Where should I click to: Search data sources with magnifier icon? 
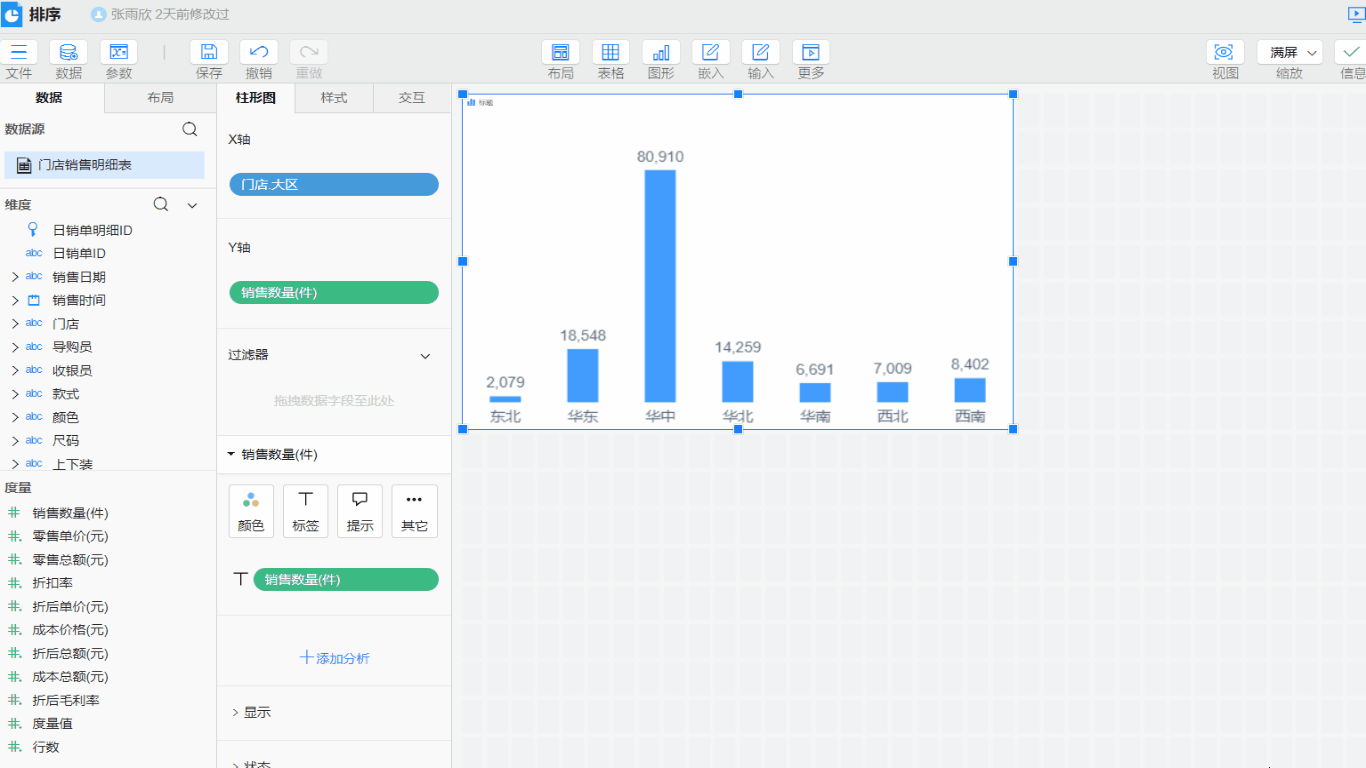coord(189,129)
